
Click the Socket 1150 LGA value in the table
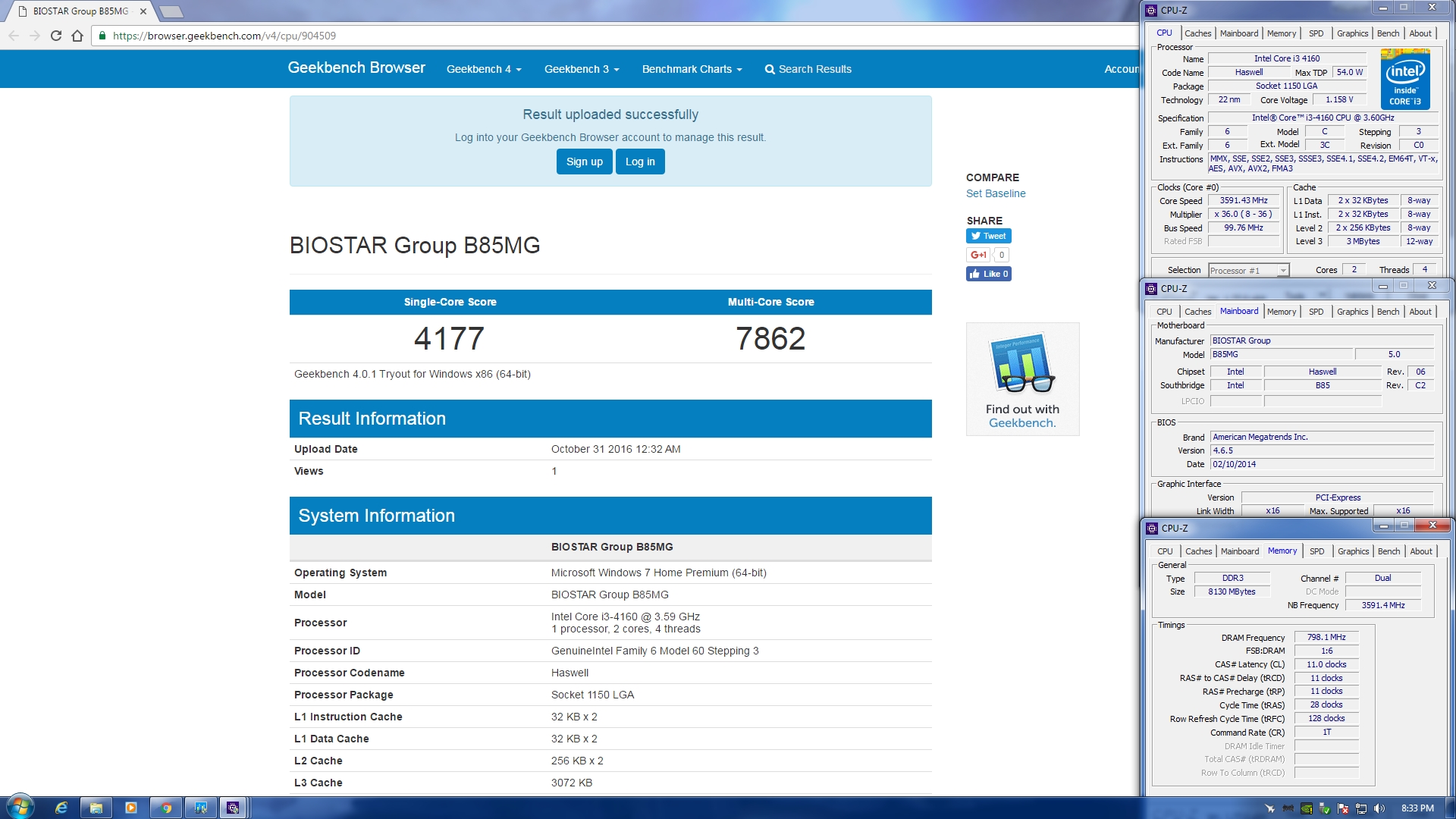click(x=592, y=695)
